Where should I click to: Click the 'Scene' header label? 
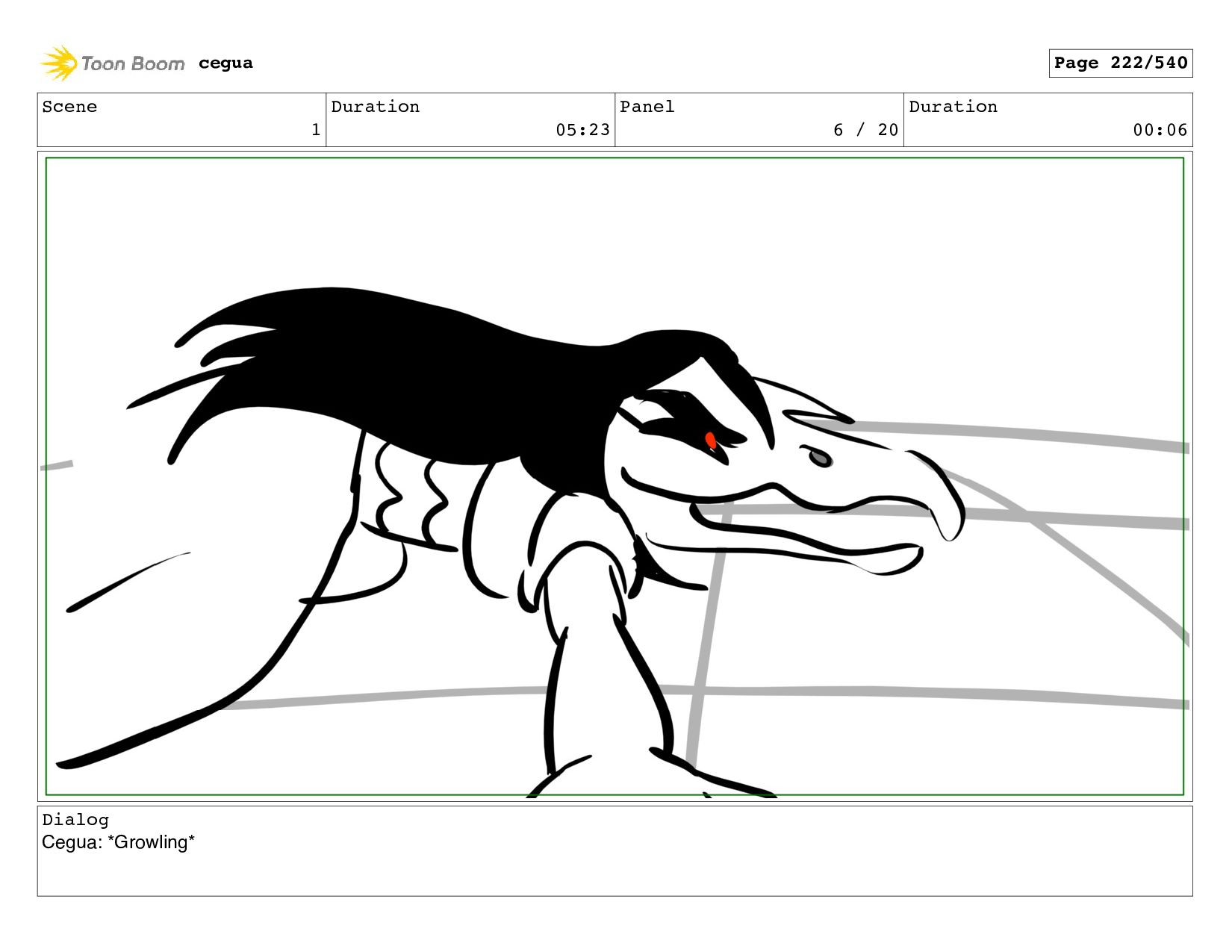click(x=69, y=107)
